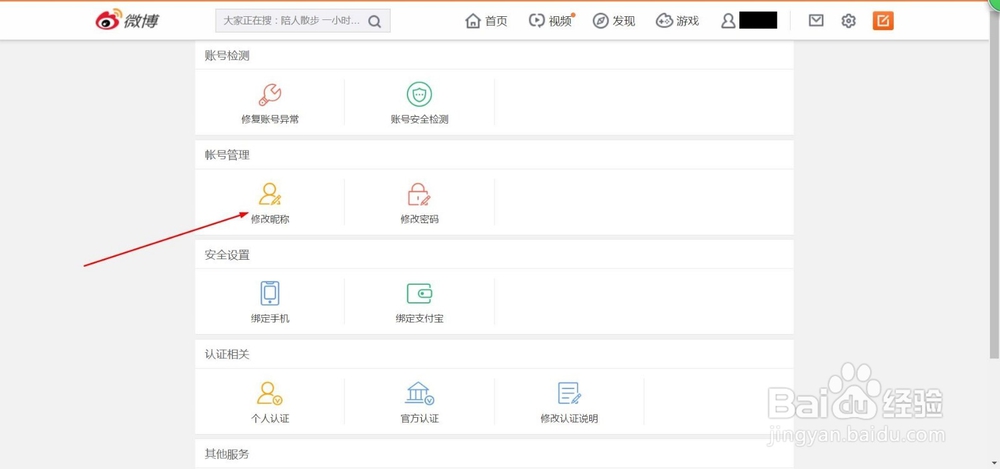Click the 修改昵称 person-edit icon
Viewport: 1000px width, 469px height.
click(270, 194)
